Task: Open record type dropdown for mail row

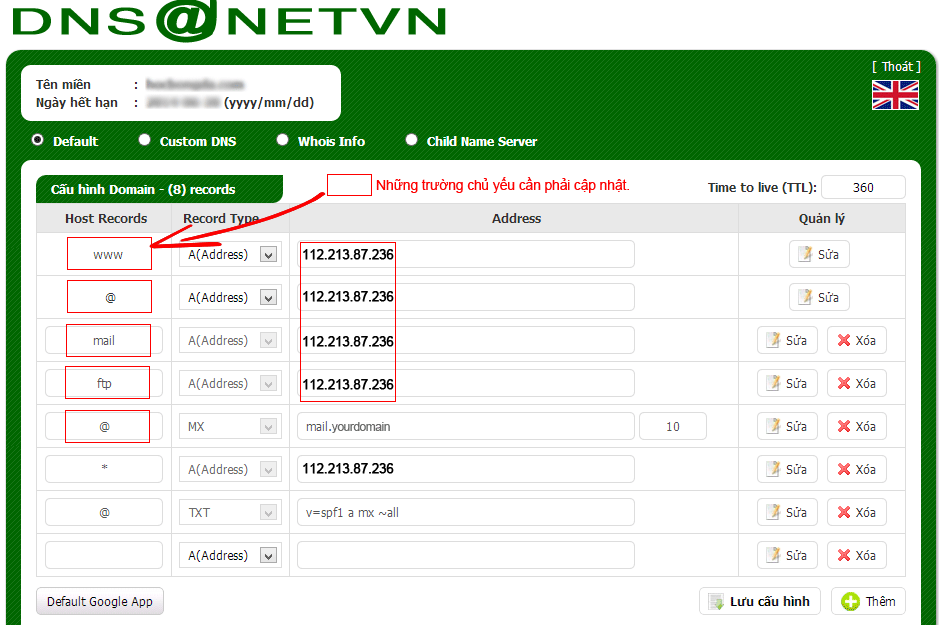Action: point(230,340)
